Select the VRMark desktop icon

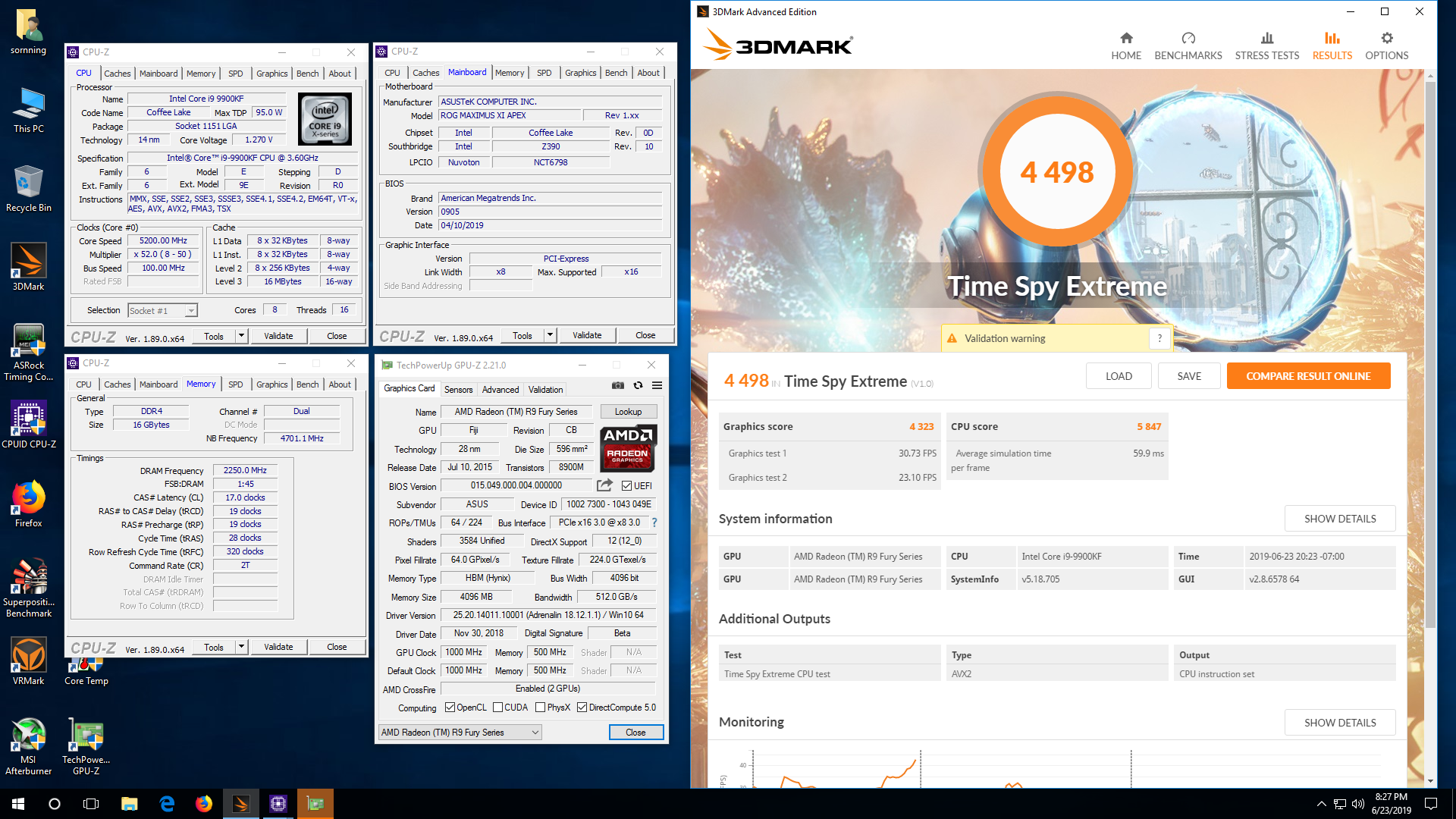(29, 661)
